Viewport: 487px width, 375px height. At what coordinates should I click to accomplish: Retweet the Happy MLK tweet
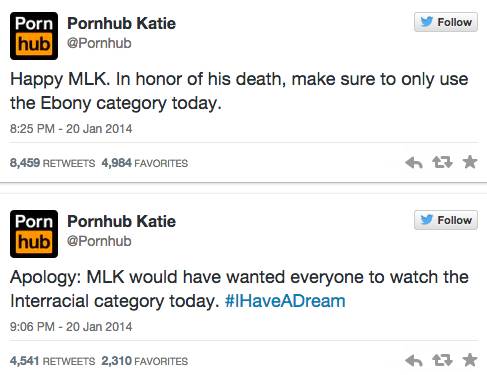click(442, 162)
